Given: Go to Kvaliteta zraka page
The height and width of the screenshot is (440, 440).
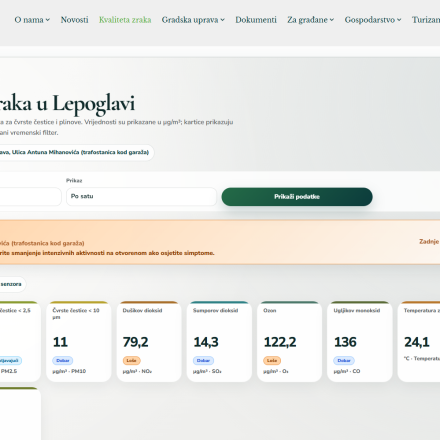Looking at the screenshot, I should pos(125,20).
